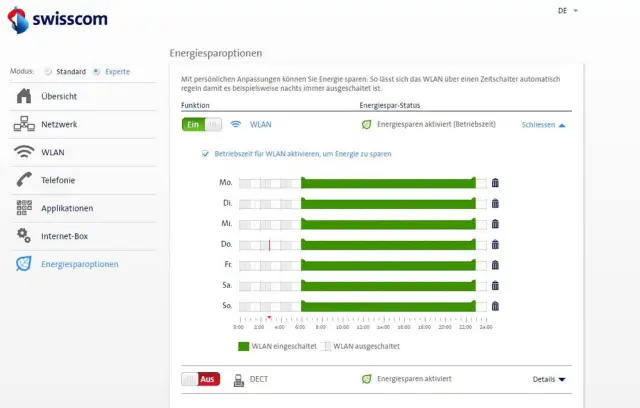
Task: Delete Sunday (So.) schedule with trash icon
Action: (495, 306)
